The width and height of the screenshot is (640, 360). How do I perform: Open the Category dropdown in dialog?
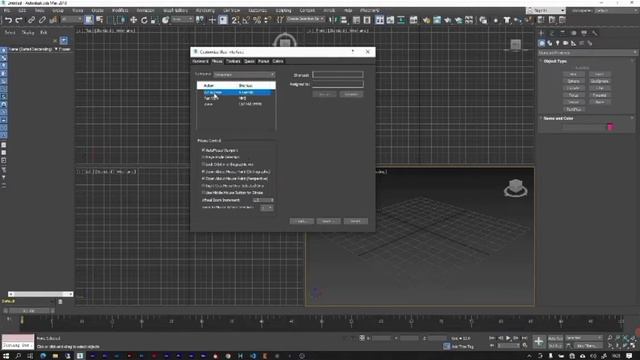click(x=244, y=75)
